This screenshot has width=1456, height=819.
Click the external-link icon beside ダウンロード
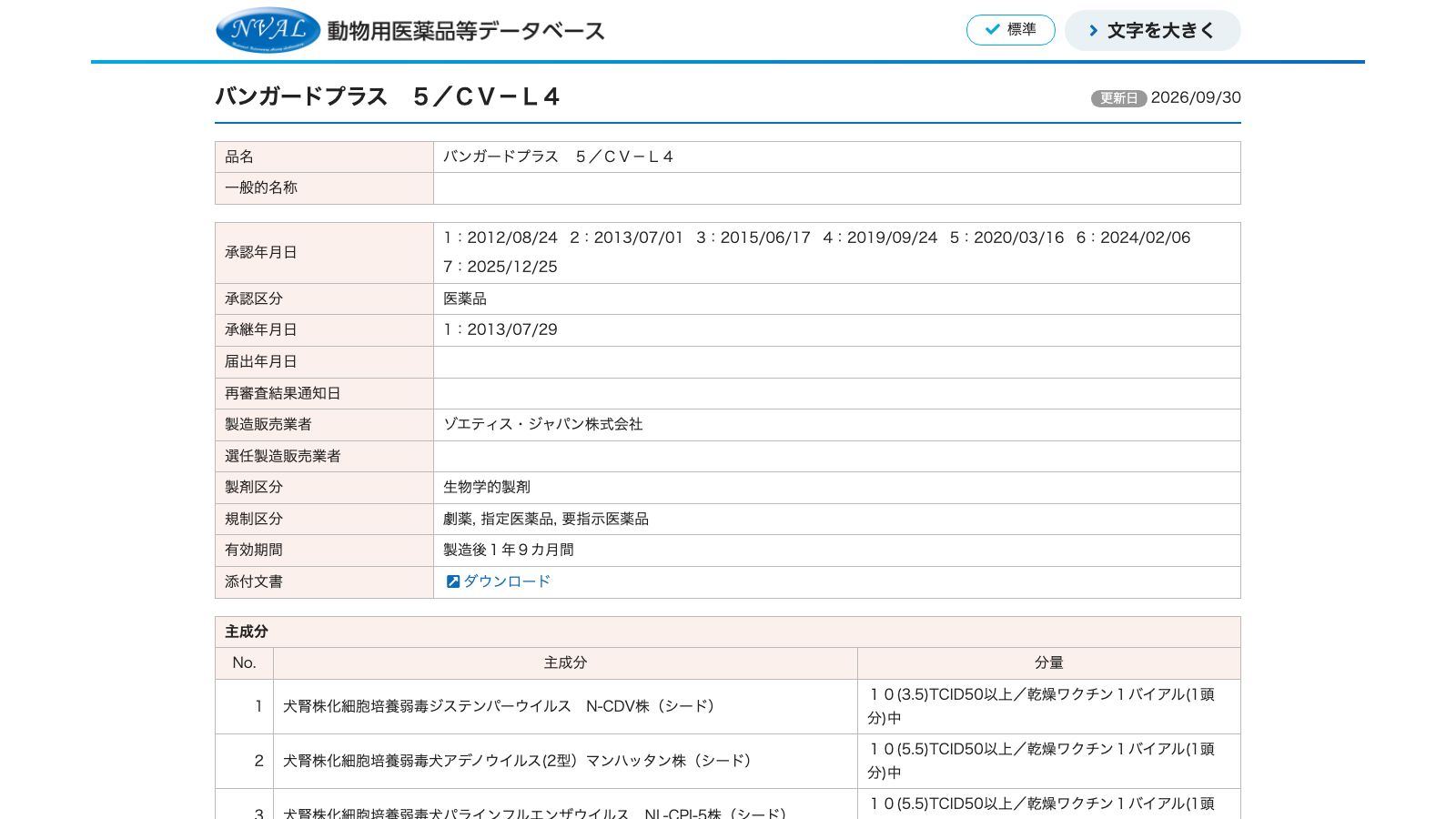452,581
